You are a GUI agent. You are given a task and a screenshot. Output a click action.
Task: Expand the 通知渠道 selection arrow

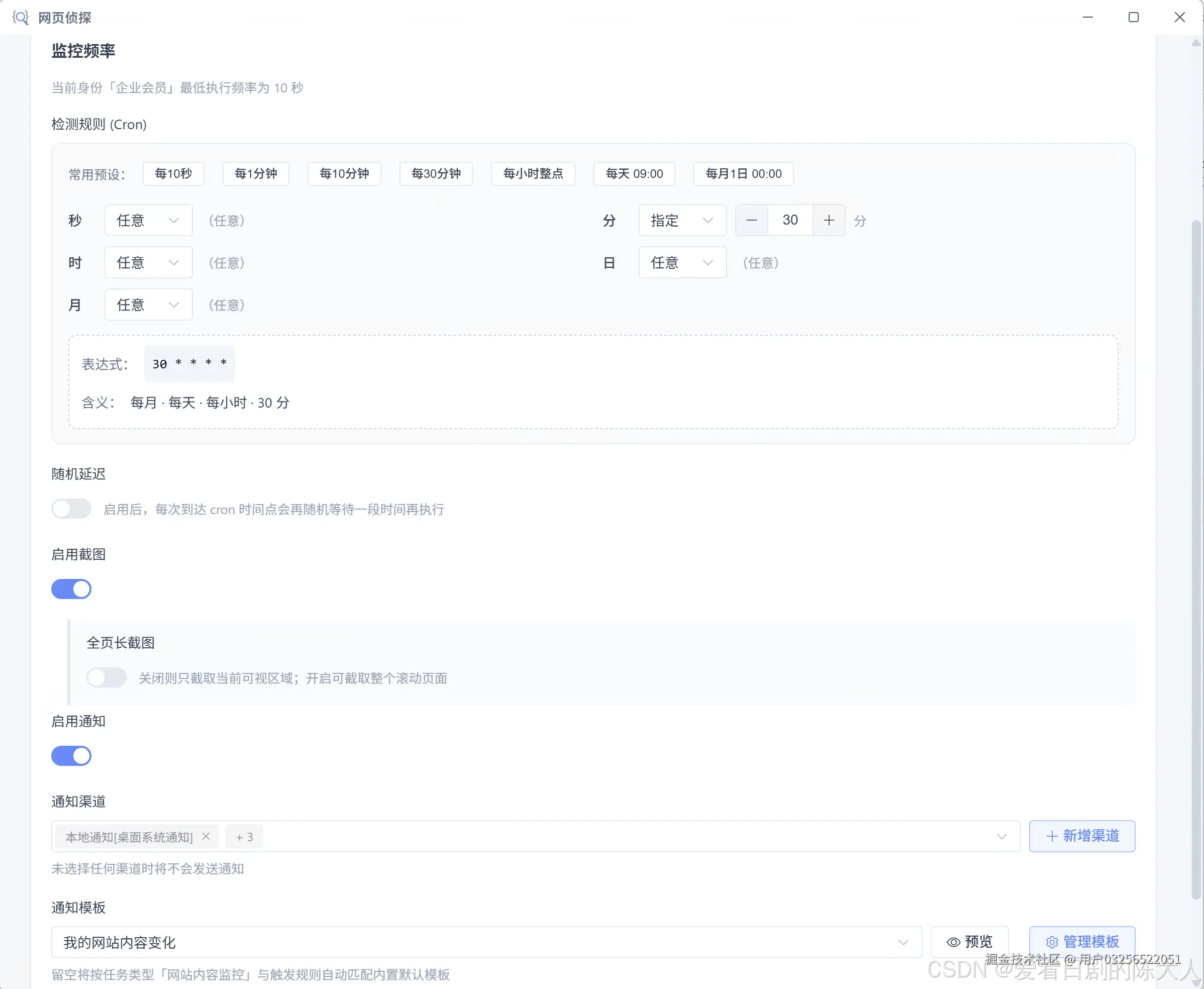tap(1002, 836)
